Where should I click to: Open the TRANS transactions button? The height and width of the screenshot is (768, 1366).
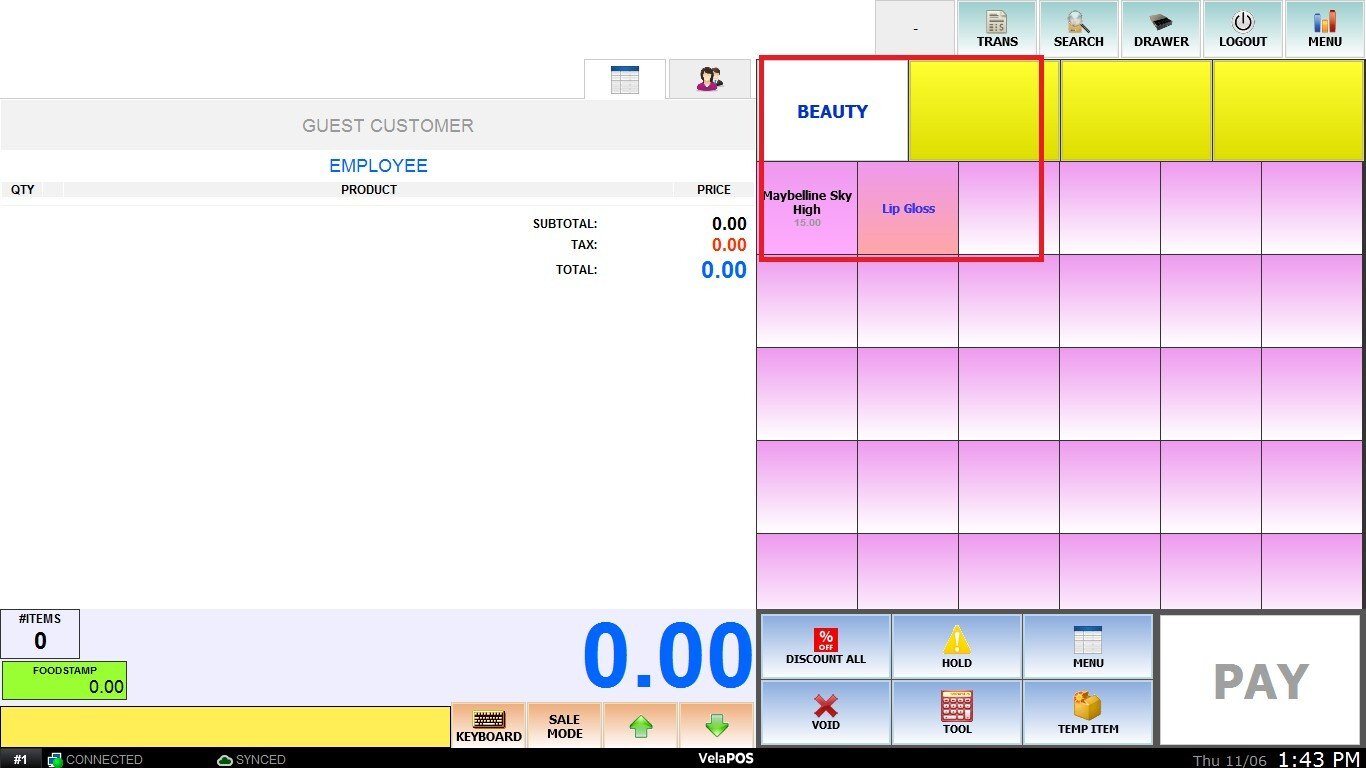coord(997,29)
